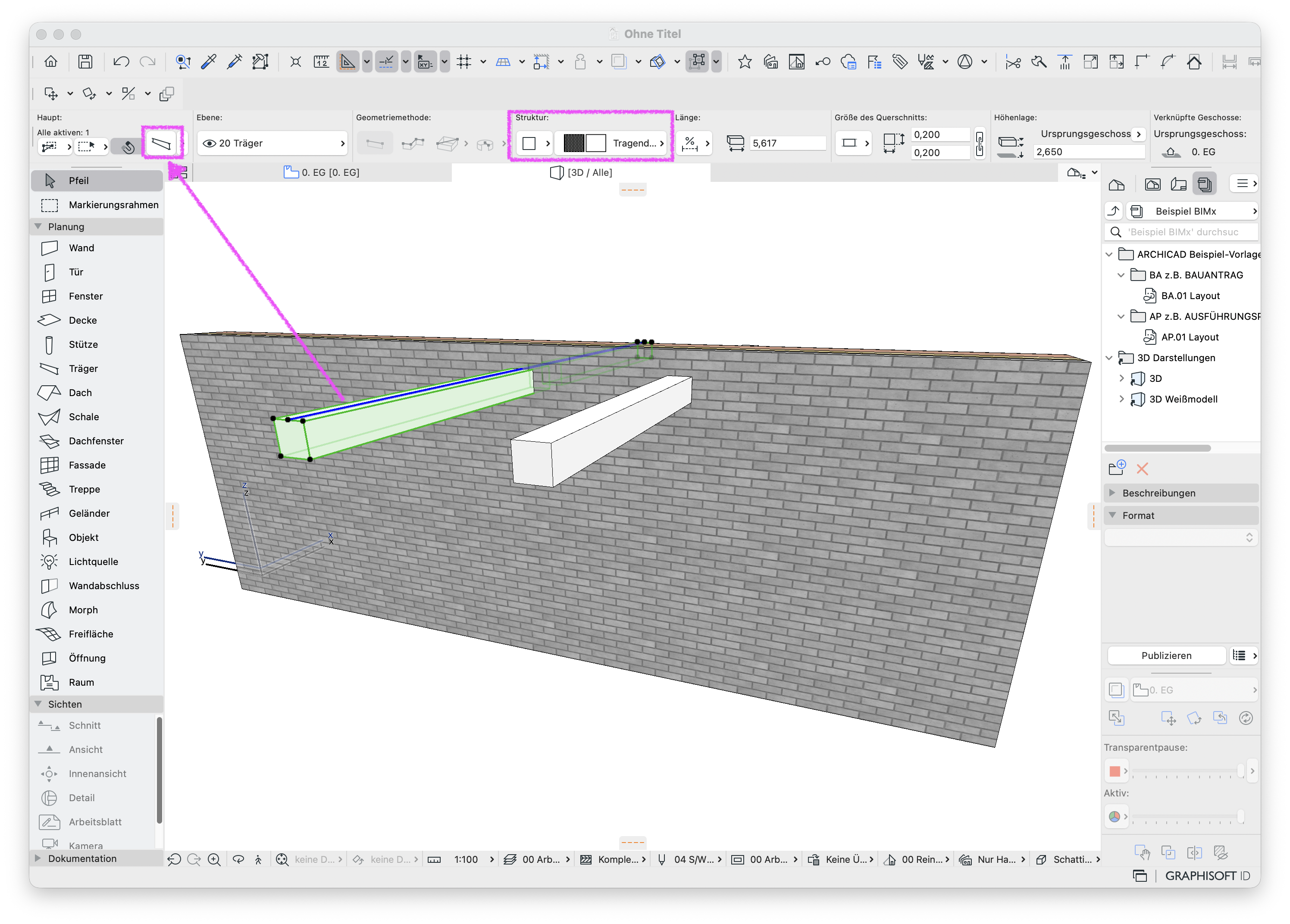
Task: Click the Save disk icon
Action: point(85,61)
